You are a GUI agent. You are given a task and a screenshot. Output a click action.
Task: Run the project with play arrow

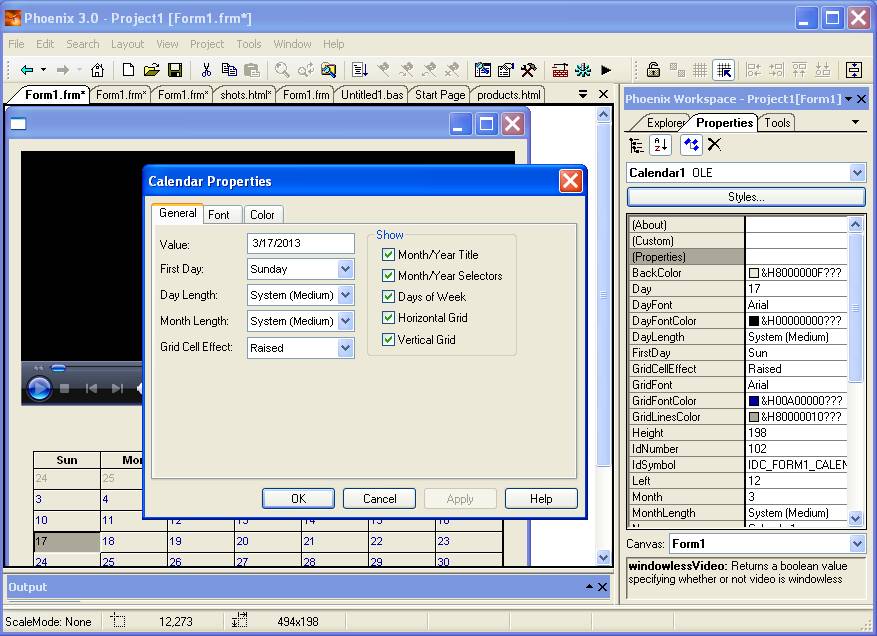click(606, 70)
